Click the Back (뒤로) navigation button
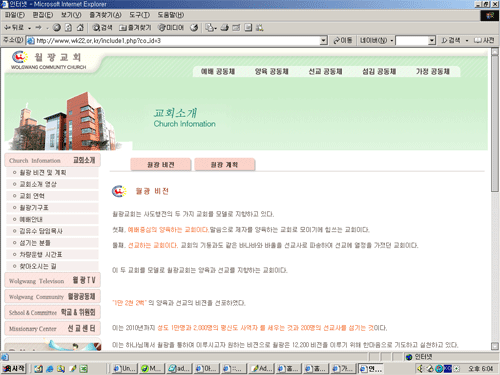 [14, 28]
